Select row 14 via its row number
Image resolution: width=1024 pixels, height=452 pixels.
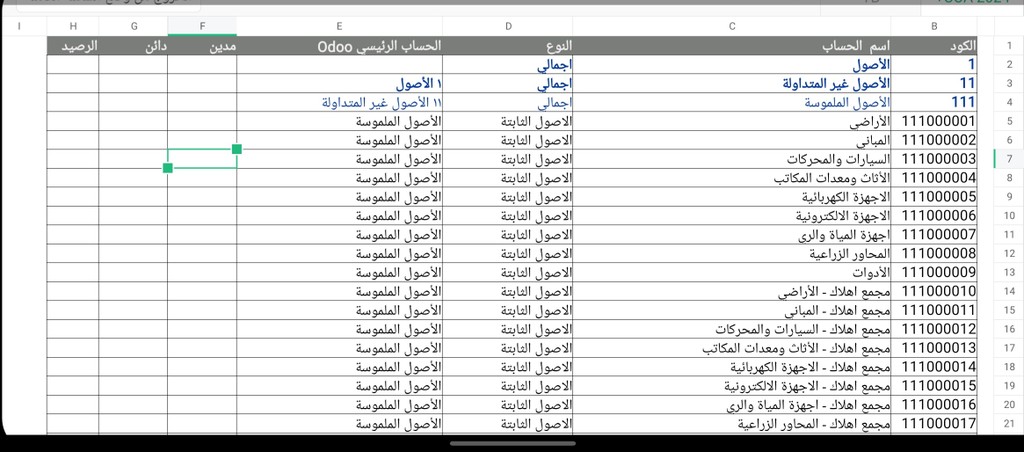tap(1009, 291)
